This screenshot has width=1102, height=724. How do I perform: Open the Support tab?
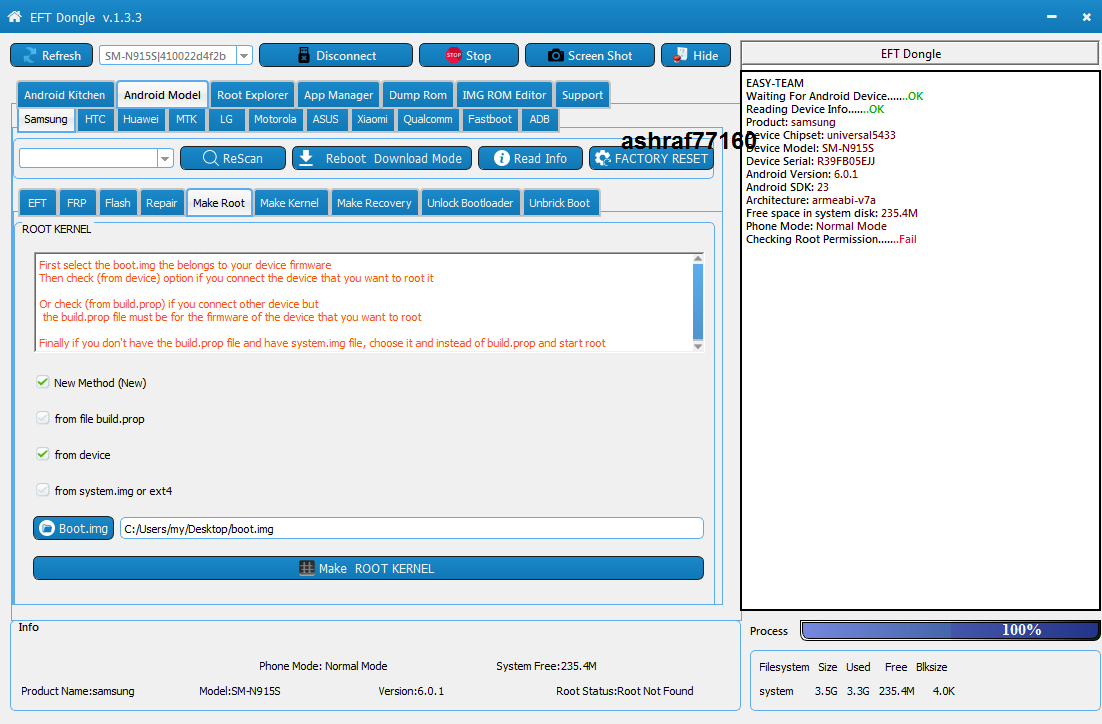pos(582,95)
